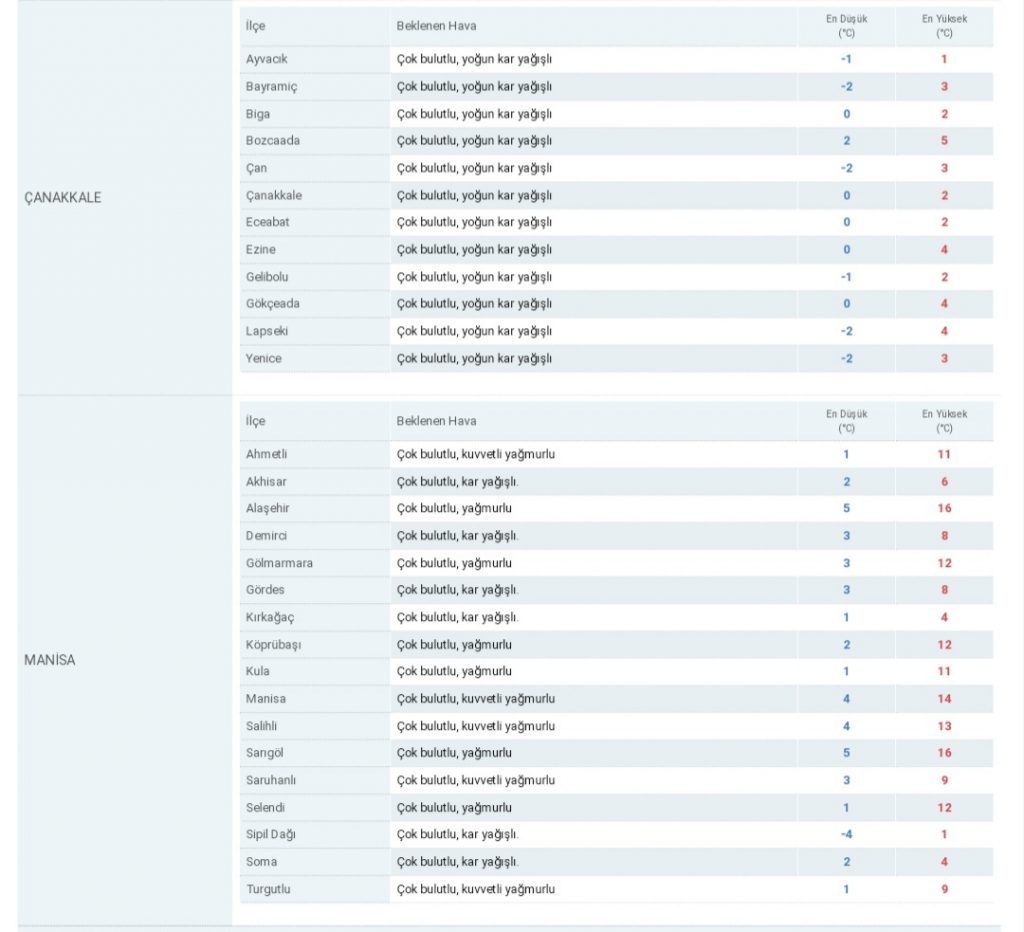
Task: Select the Gelibolu district name
Action: tap(266, 277)
